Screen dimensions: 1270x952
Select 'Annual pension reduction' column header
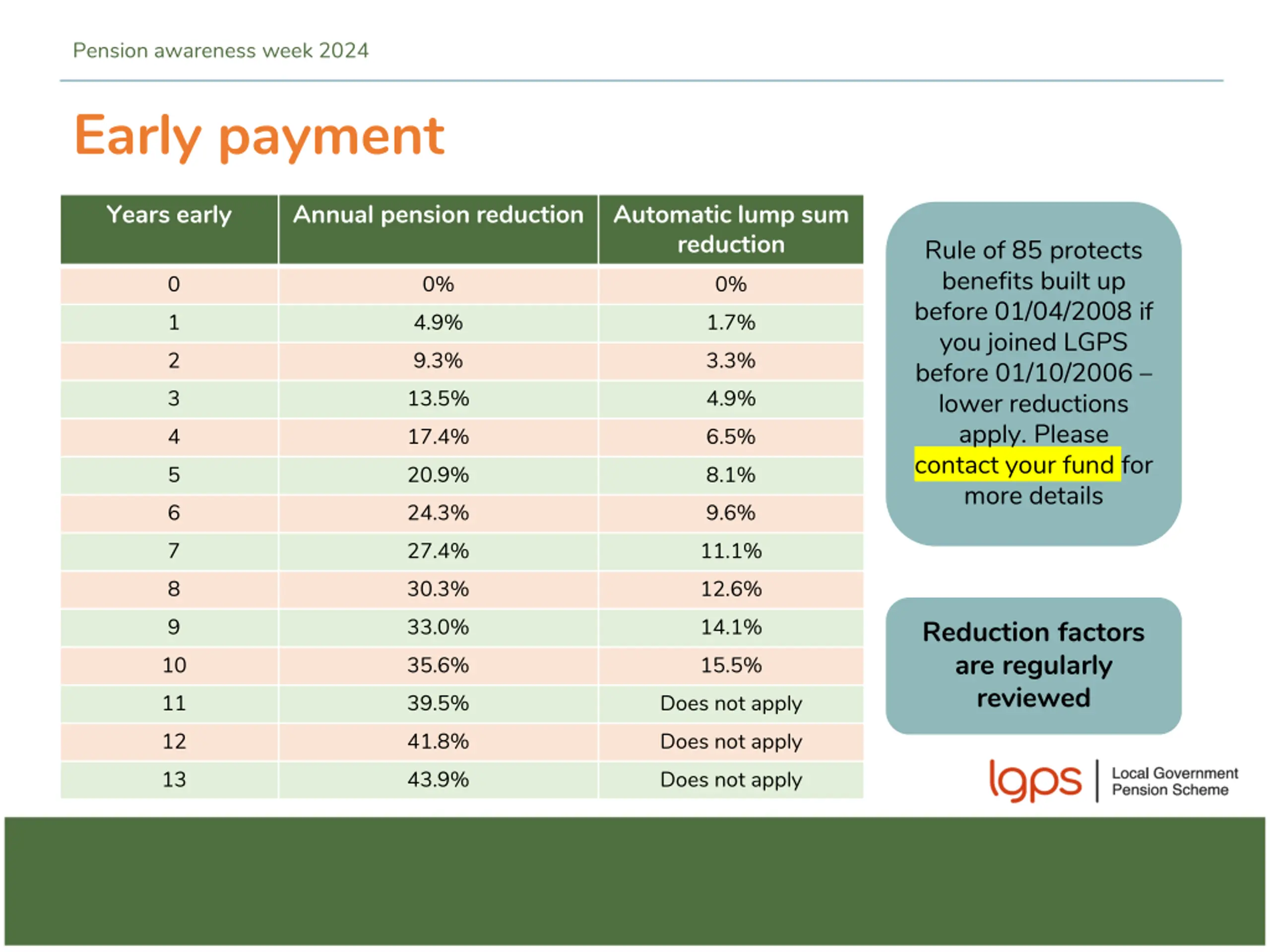(438, 230)
